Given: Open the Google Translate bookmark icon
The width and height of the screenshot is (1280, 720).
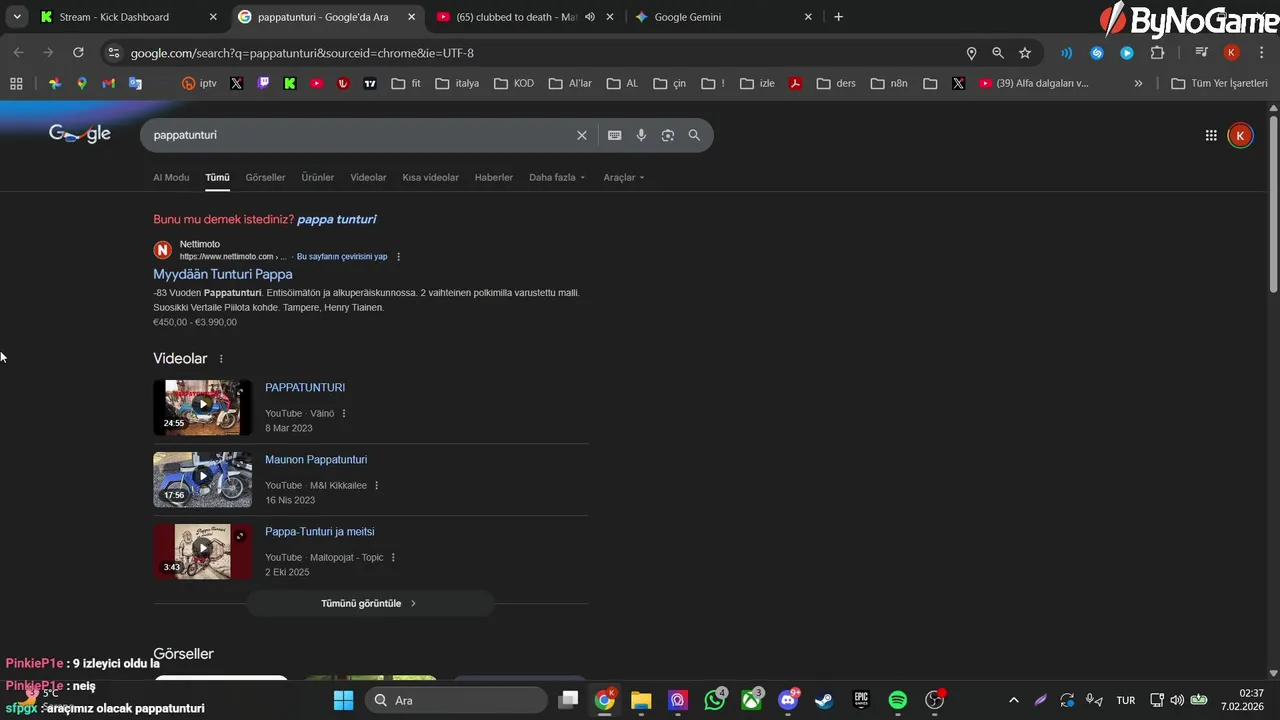Looking at the screenshot, I should click(x=136, y=84).
